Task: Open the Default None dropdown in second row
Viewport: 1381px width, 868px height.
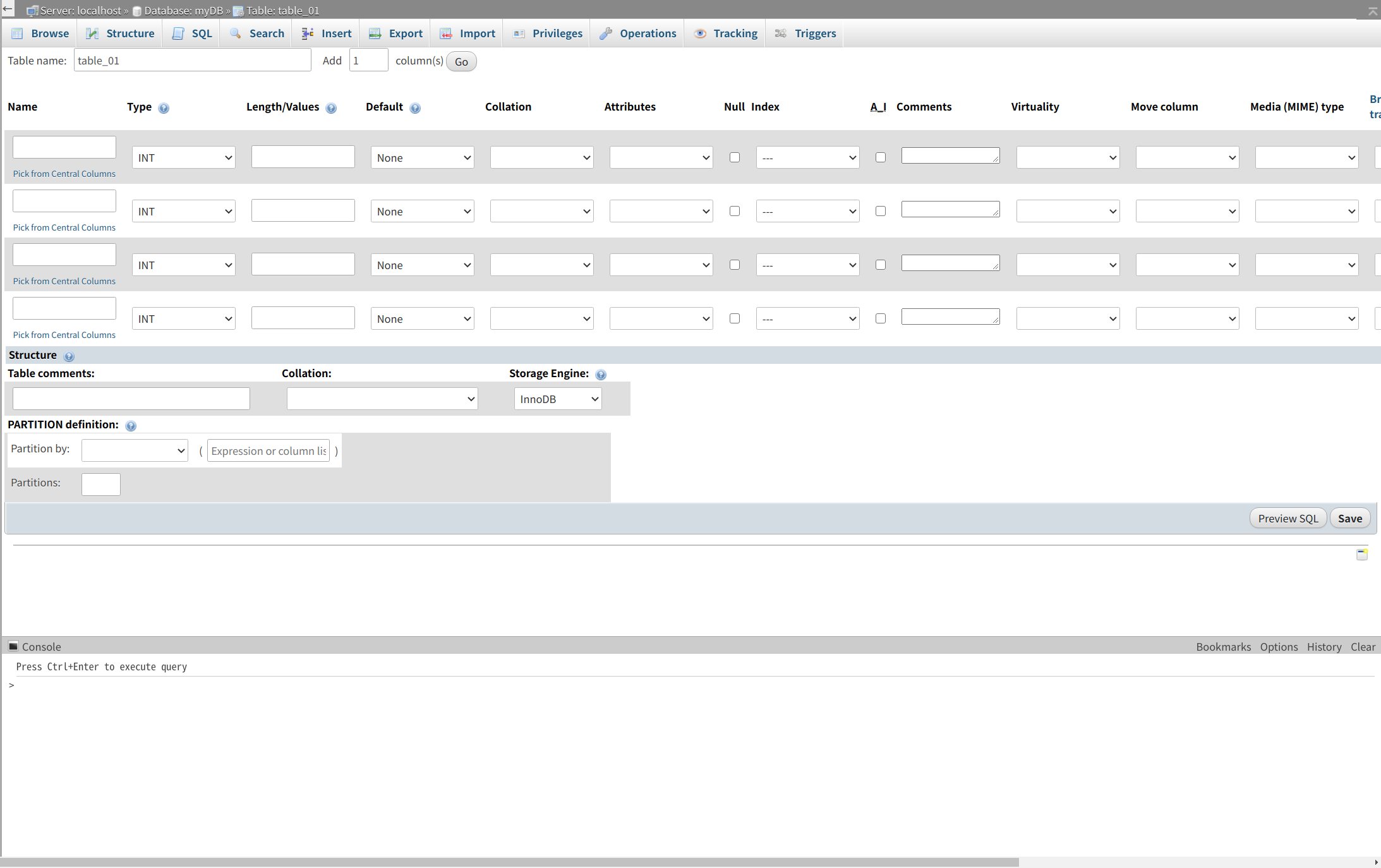Action: (x=423, y=212)
